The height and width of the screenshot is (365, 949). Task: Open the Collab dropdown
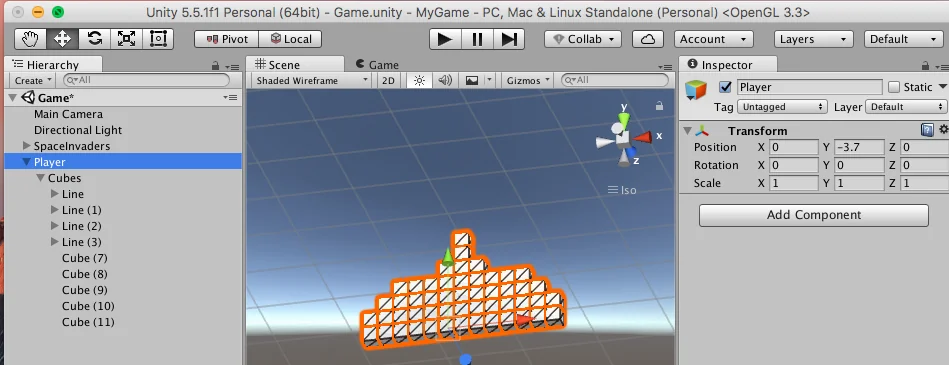[x=583, y=39]
